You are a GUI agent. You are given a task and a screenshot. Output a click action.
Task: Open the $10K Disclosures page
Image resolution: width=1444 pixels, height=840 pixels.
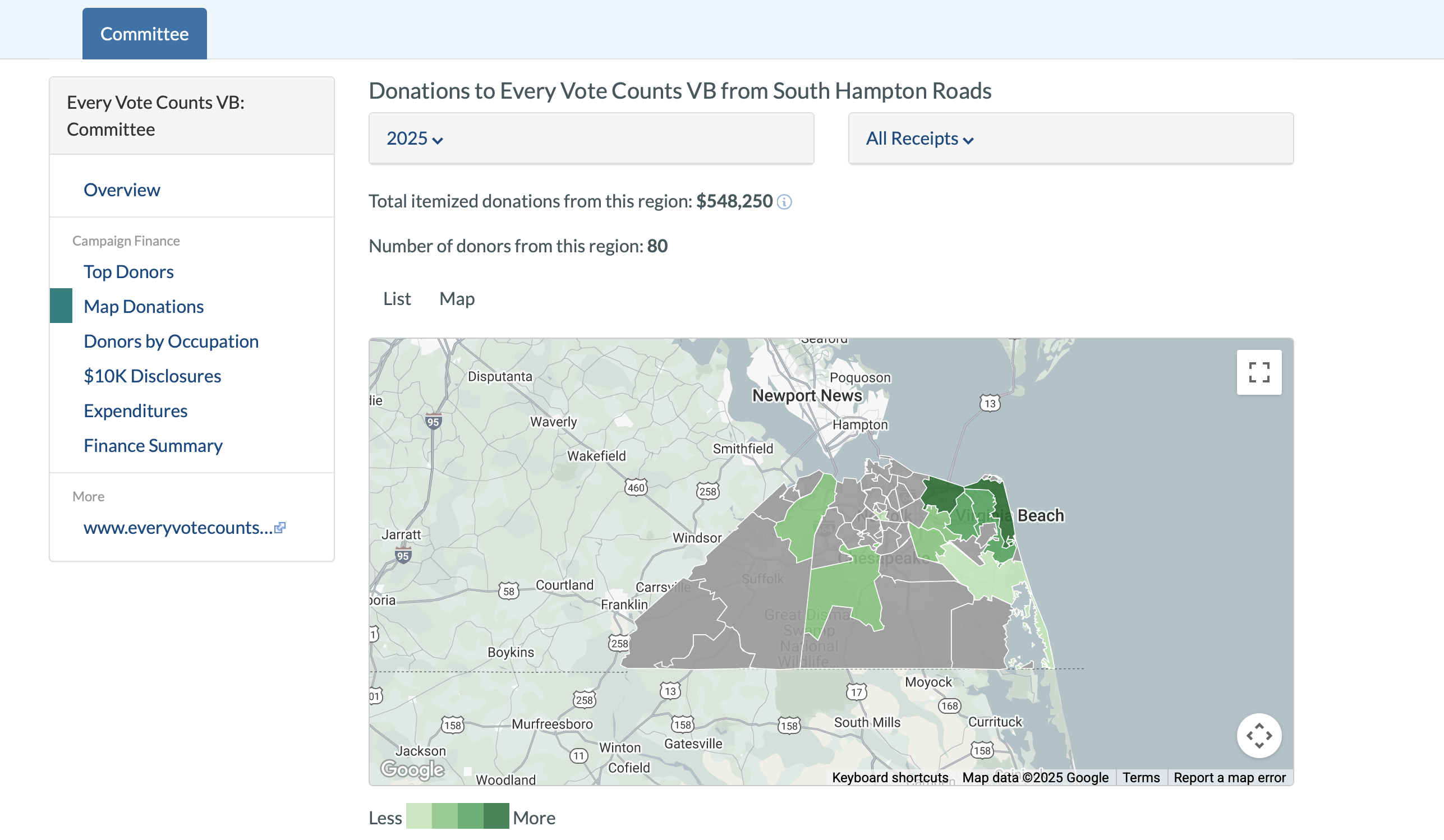(x=153, y=376)
